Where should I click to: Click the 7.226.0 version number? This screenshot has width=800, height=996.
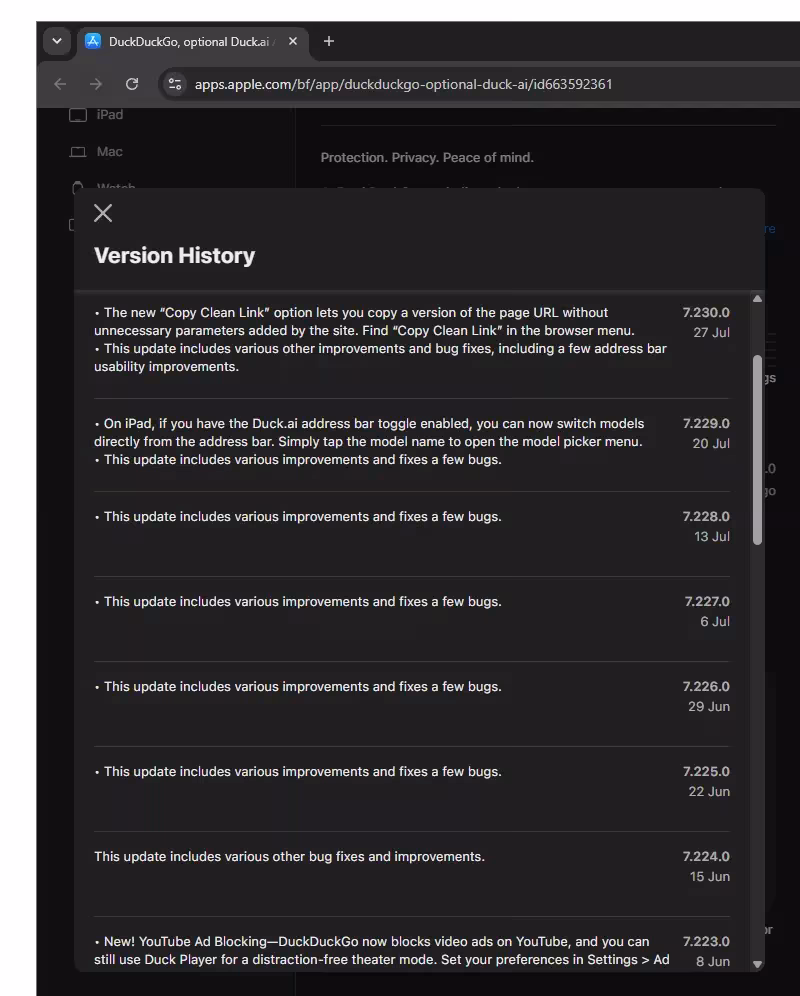click(706, 687)
